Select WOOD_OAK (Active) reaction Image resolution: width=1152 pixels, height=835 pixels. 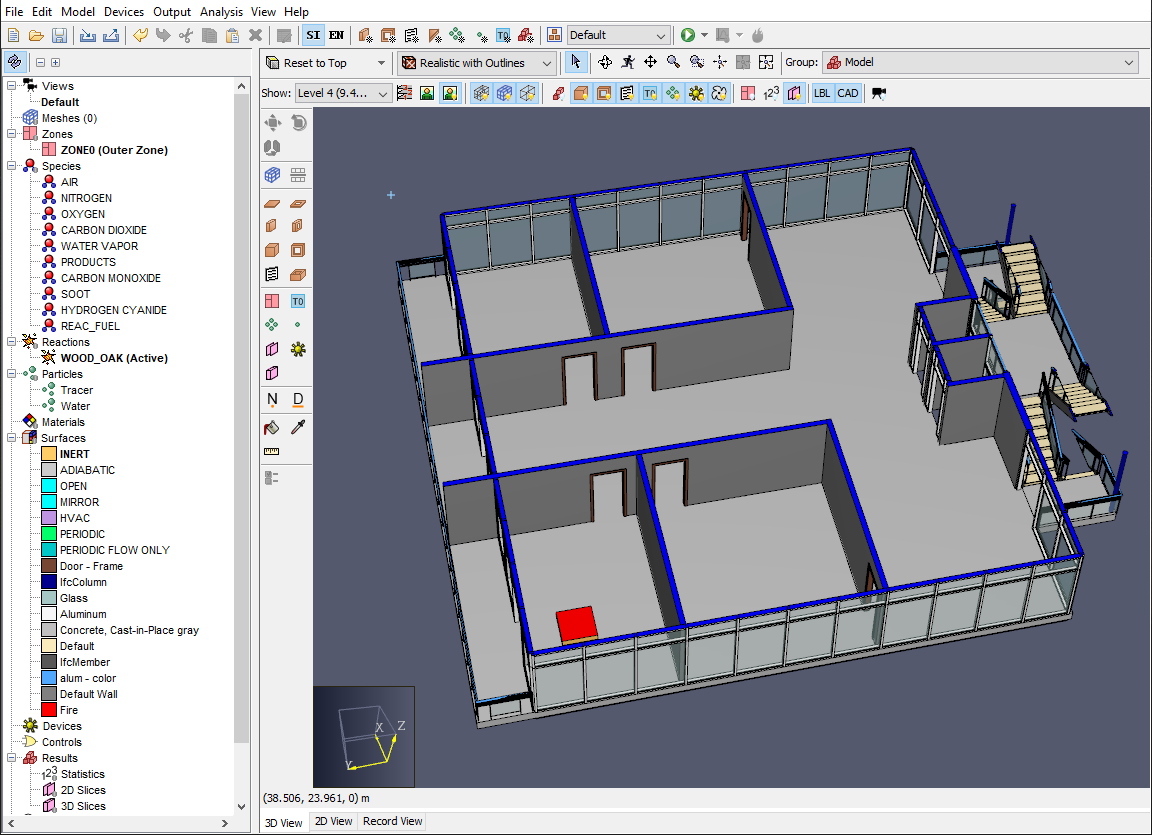click(x=114, y=358)
